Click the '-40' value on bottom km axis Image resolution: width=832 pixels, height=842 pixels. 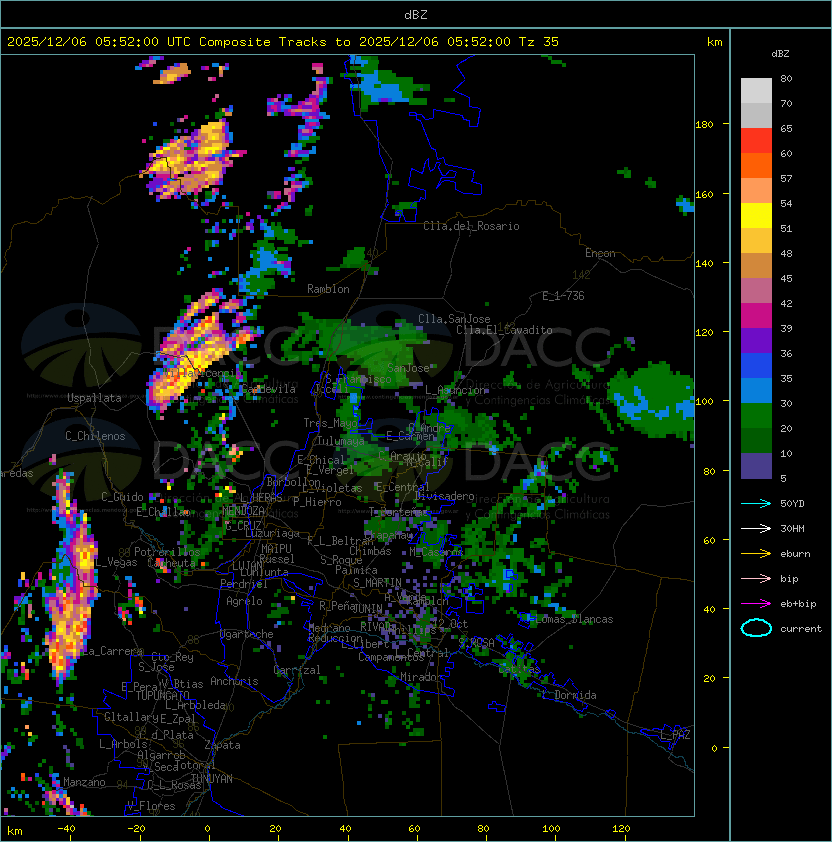(x=66, y=829)
